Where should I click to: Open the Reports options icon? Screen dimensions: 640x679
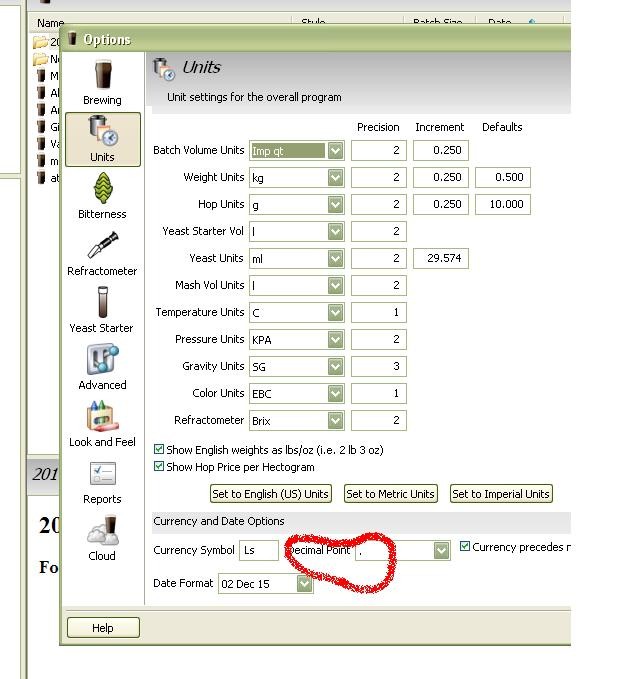pos(102,480)
